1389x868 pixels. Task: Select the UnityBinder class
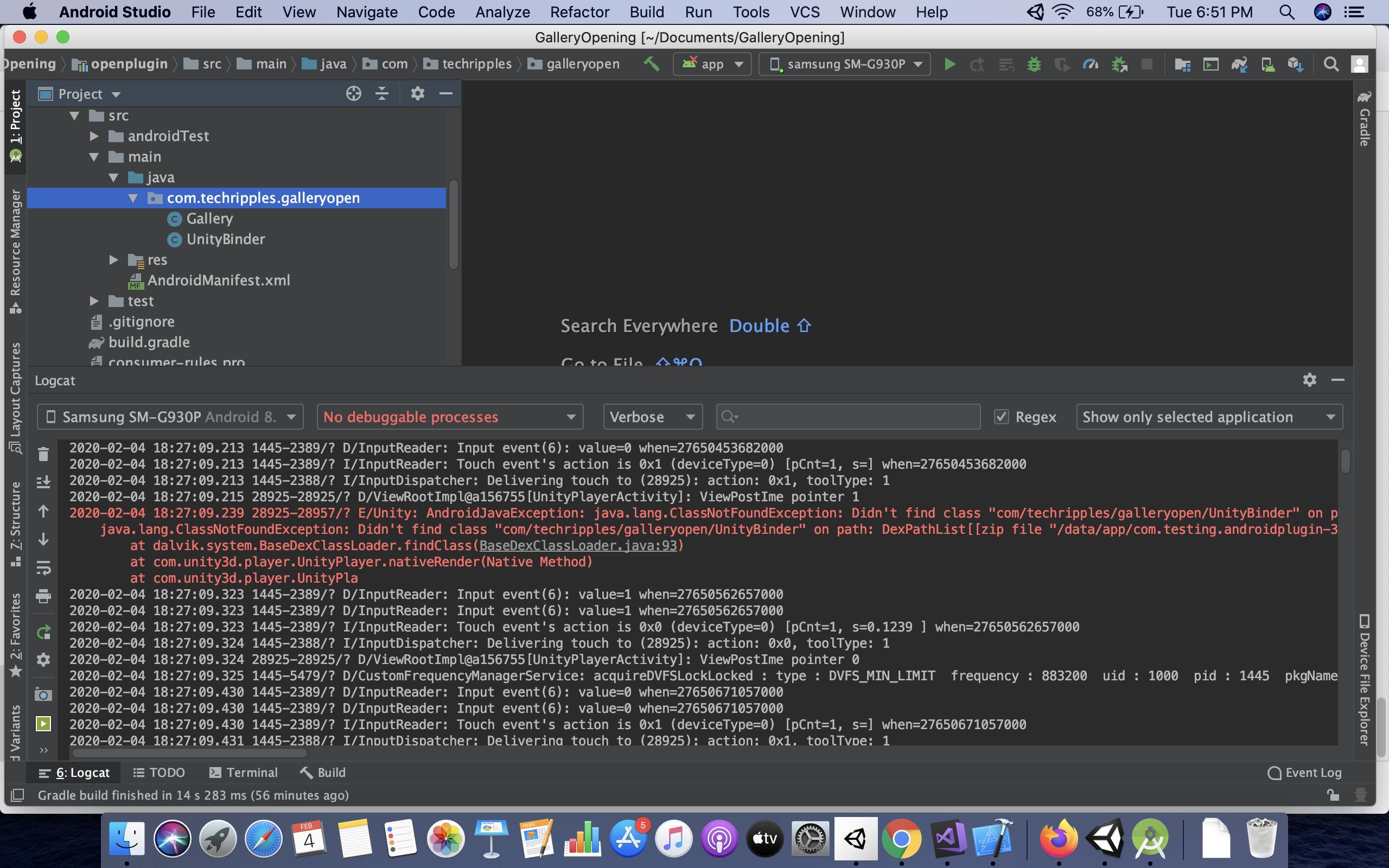pyautogui.click(x=226, y=239)
